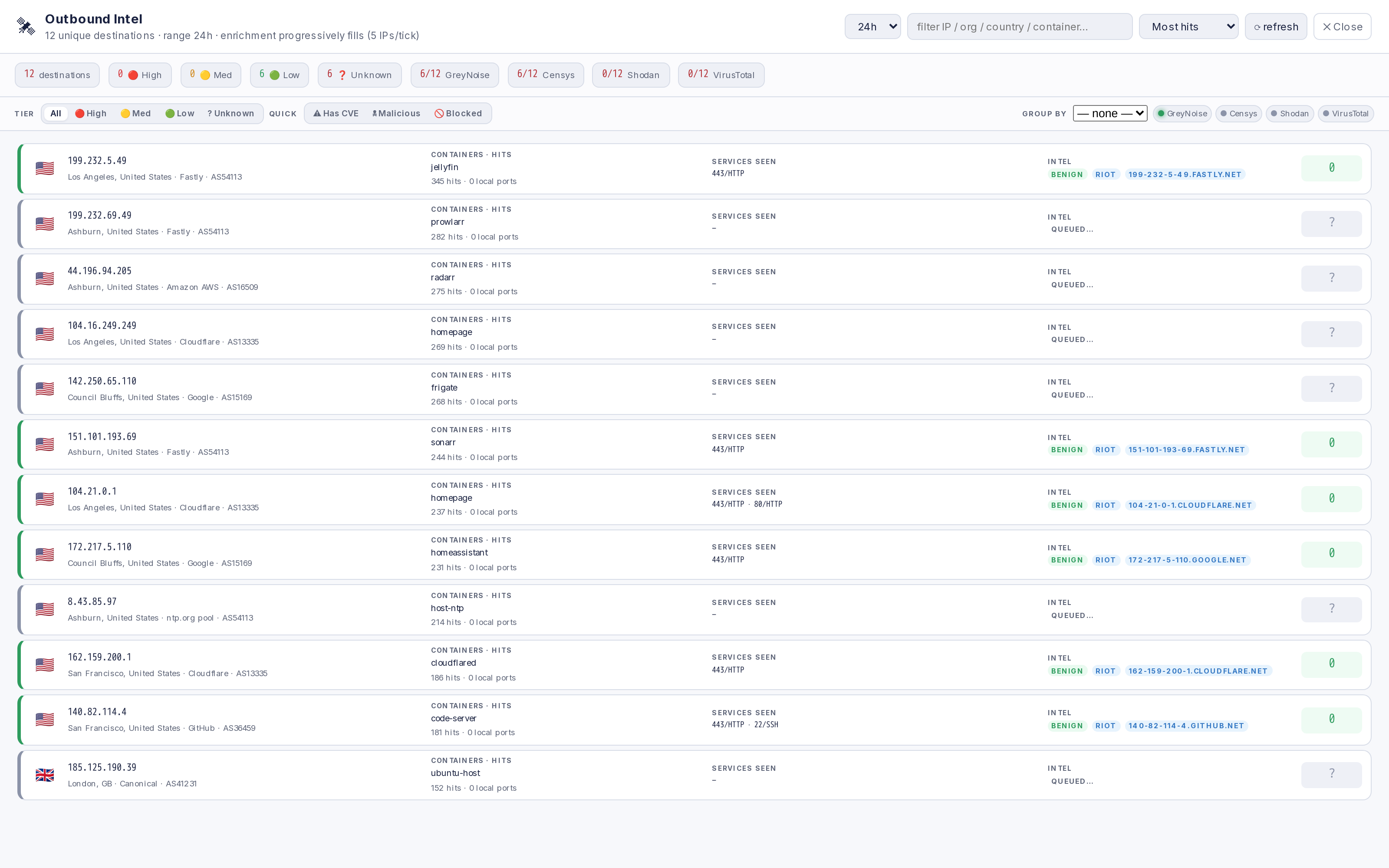Viewport: 1389px width, 868px height.
Task: Click the 443/HTTP · 22/SSH services text
Action: pos(745,724)
